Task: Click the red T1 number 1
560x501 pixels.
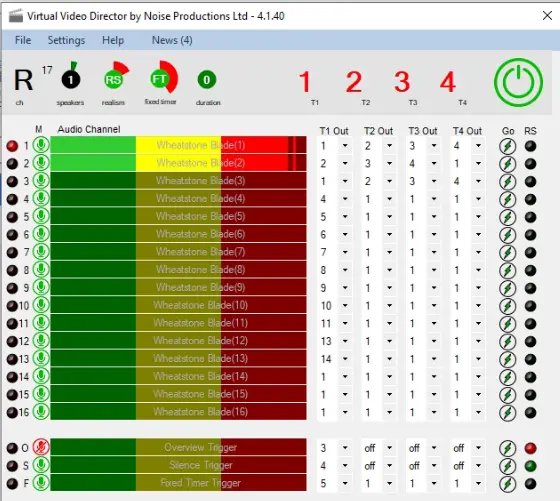Action: (x=305, y=82)
